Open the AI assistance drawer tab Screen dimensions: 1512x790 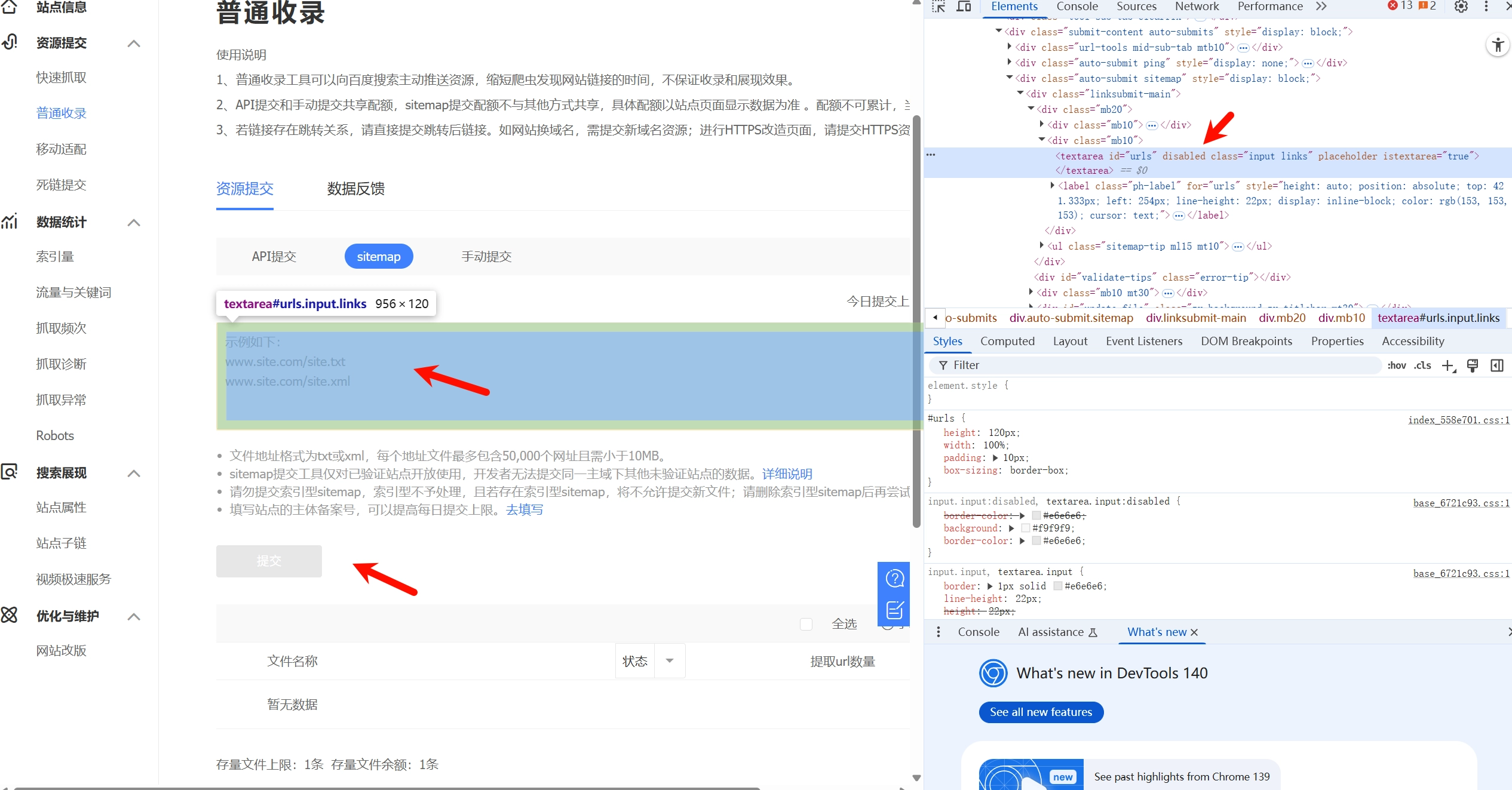click(x=1057, y=632)
